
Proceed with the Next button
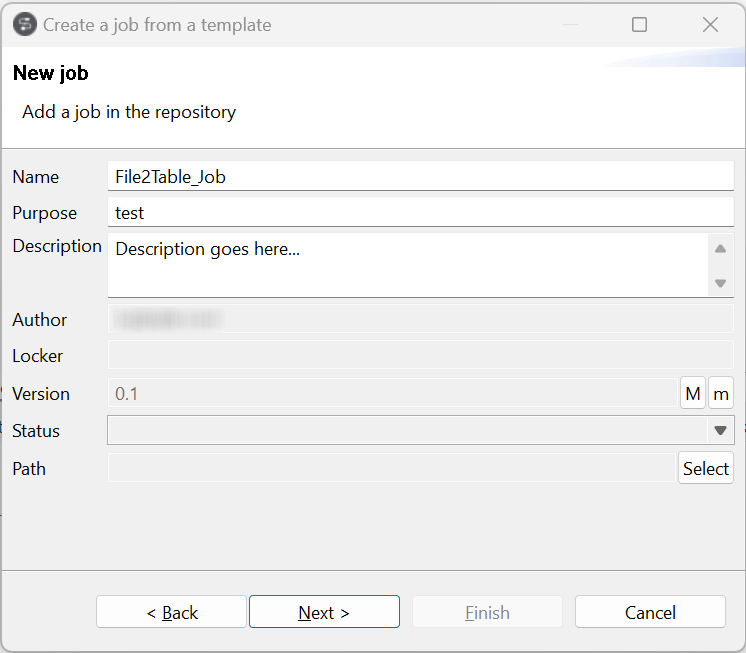(324, 612)
